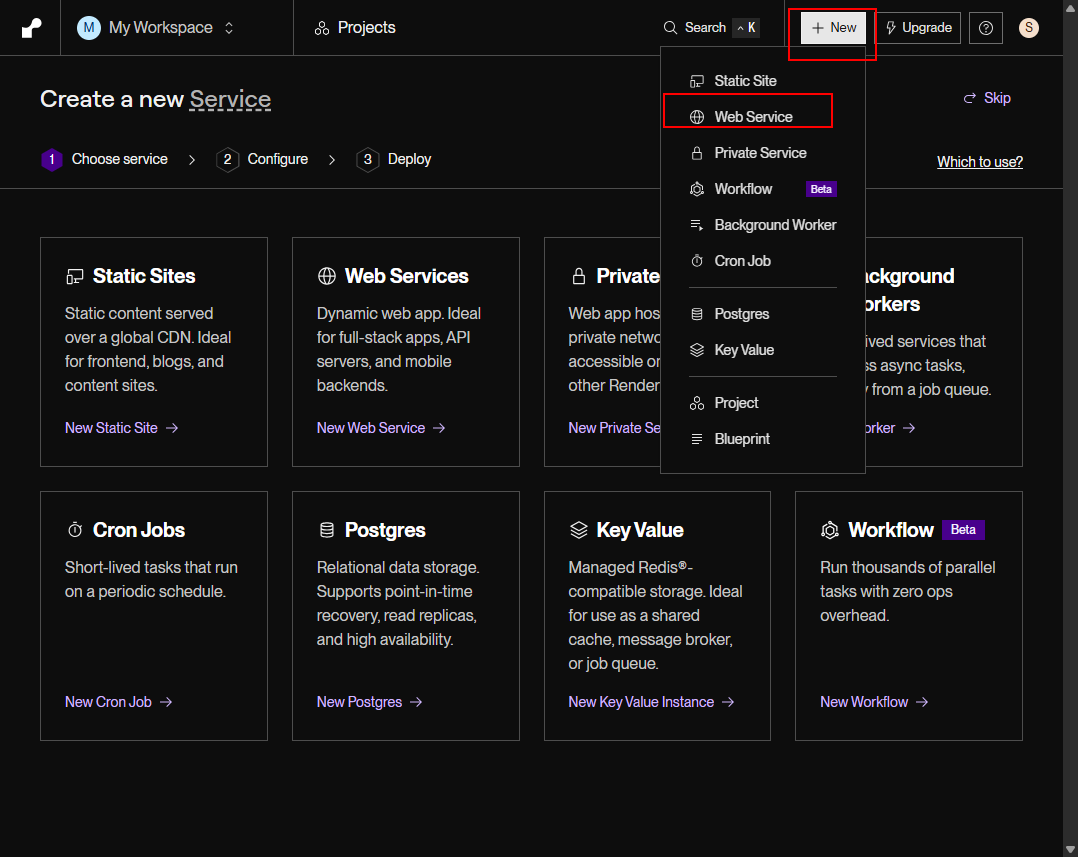Click the Private card lock icon
This screenshot has height=857, width=1078.
pos(579,276)
